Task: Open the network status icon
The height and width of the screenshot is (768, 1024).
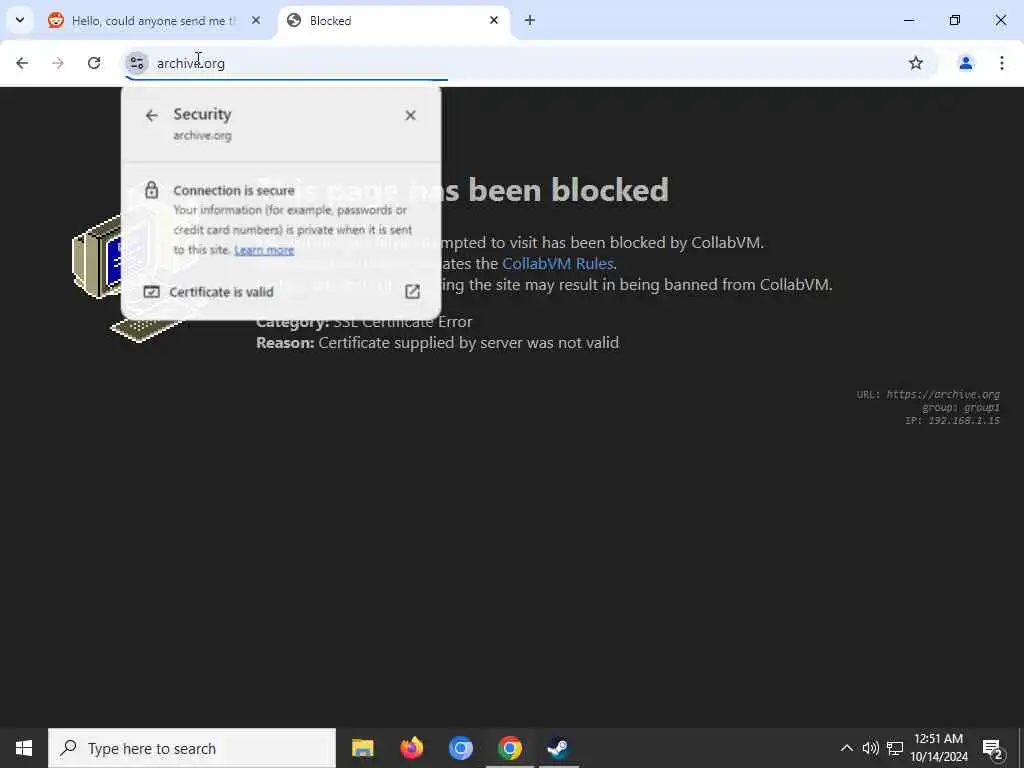Action: [x=895, y=748]
